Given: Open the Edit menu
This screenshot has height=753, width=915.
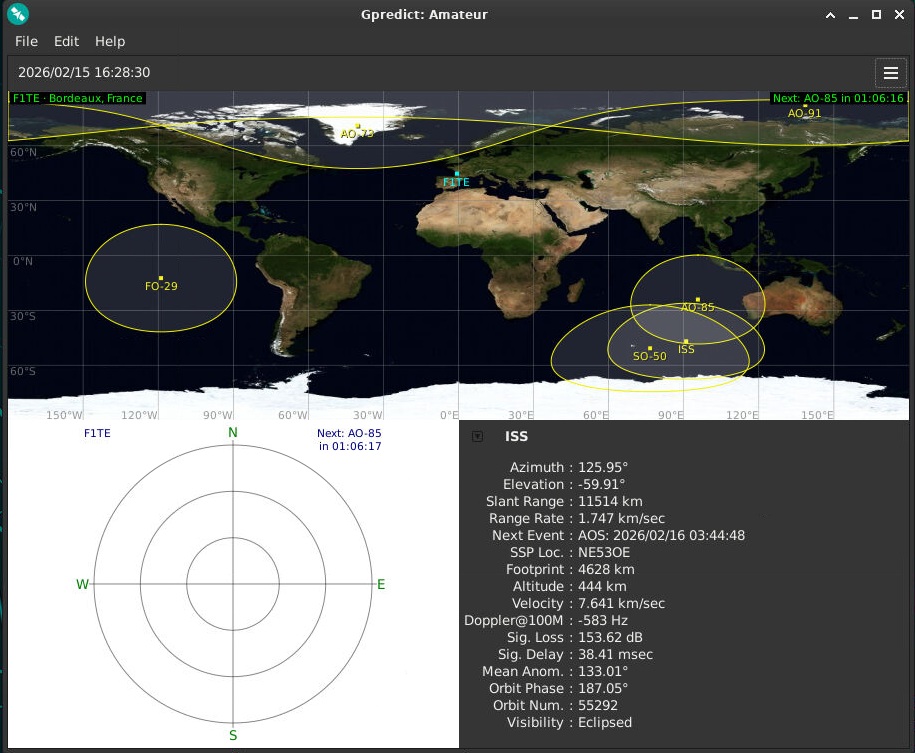Looking at the screenshot, I should point(66,41).
